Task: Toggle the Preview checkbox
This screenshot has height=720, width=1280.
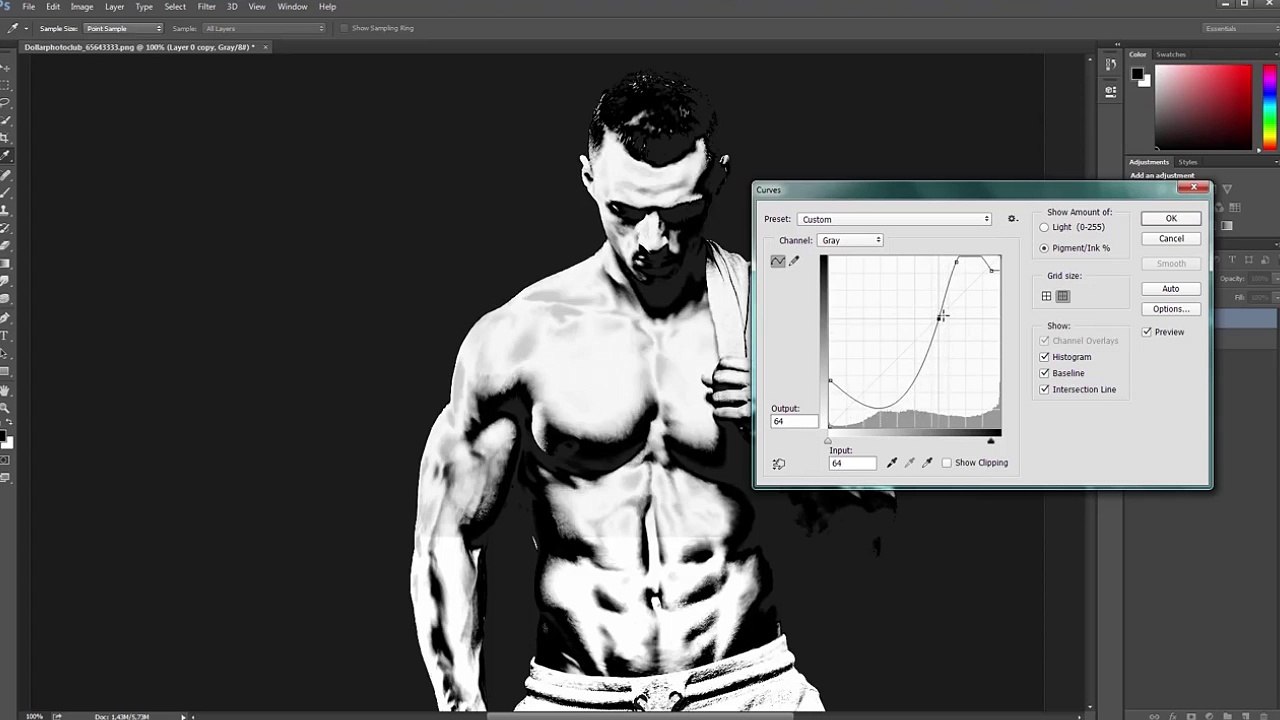Action: (x=1147, y=332)
